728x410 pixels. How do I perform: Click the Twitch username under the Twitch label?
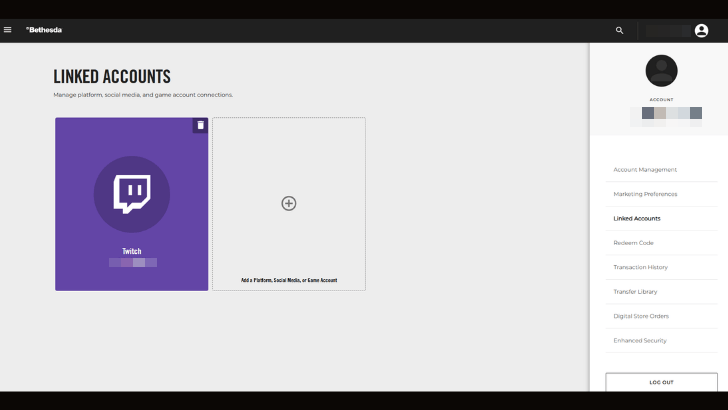click(x=132, y=263)
